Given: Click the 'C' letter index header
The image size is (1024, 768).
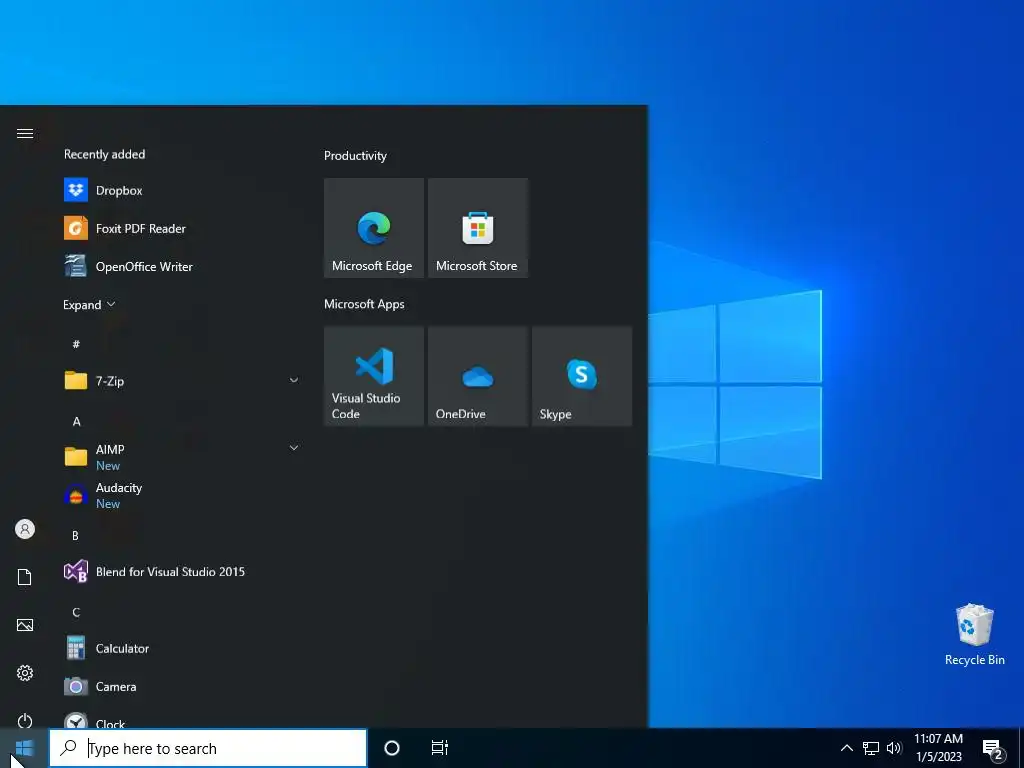Looking at the screenshot, I should [76, 612].
